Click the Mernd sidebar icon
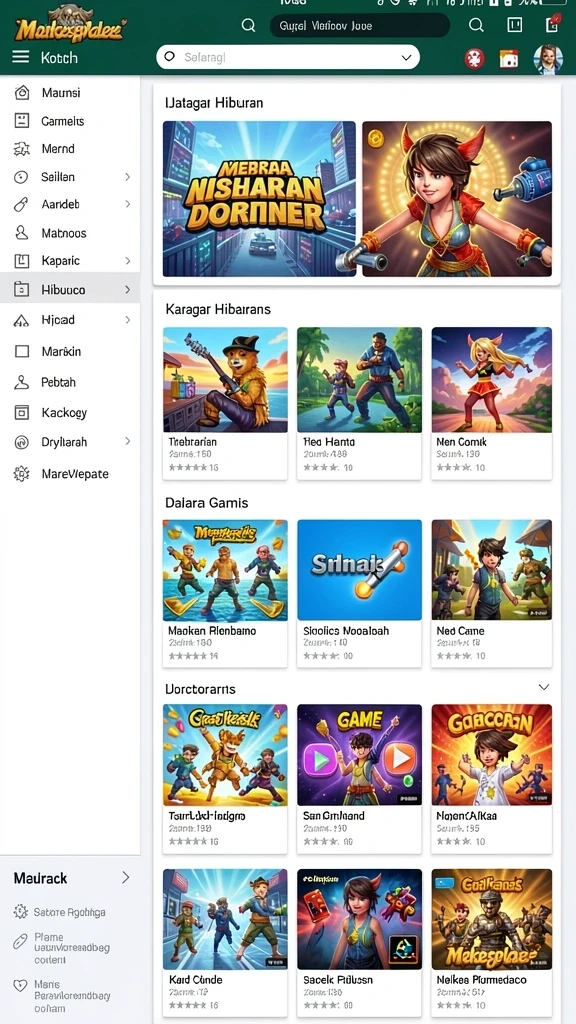This screenshot has width=576, height=1024. 22,149
